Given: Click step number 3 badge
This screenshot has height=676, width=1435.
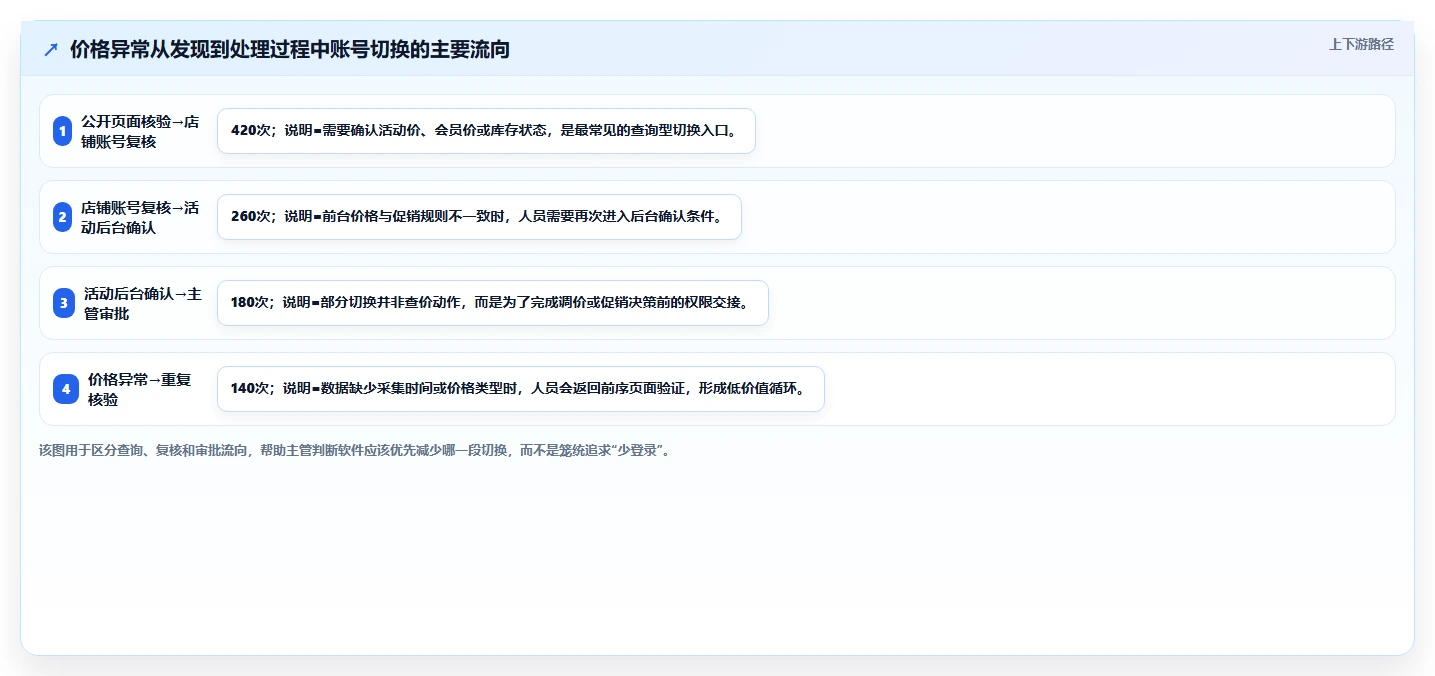Looking at the screenshot, I should (64, 303).
